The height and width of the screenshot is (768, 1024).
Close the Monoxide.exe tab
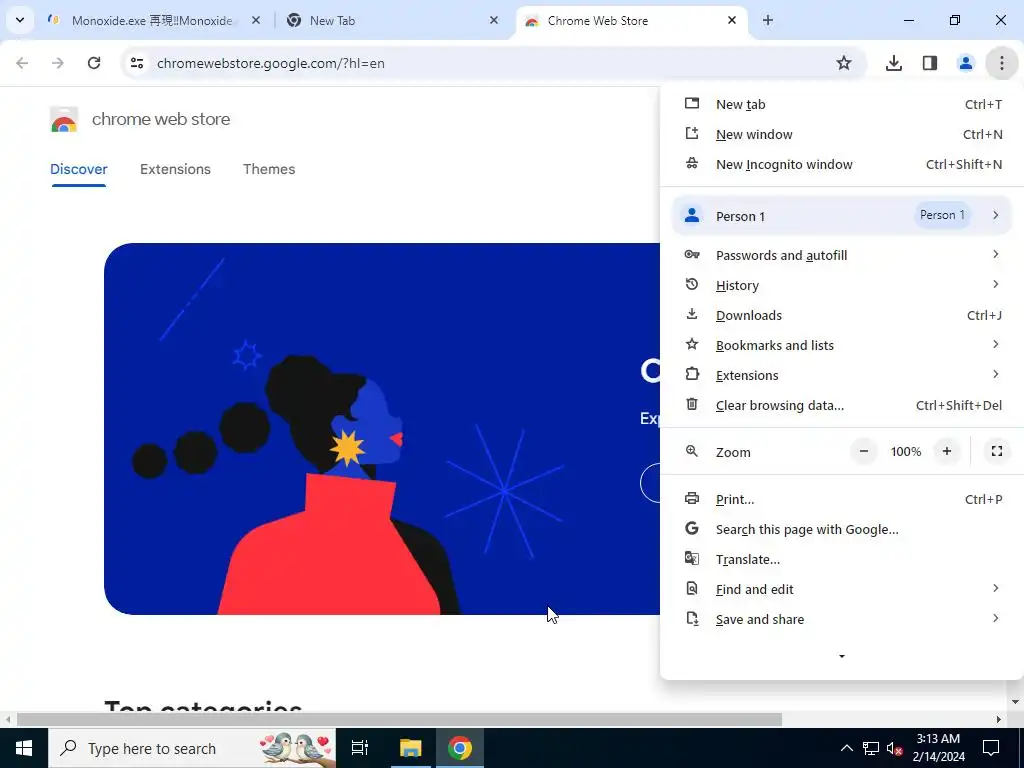click(x=256, y=20)
